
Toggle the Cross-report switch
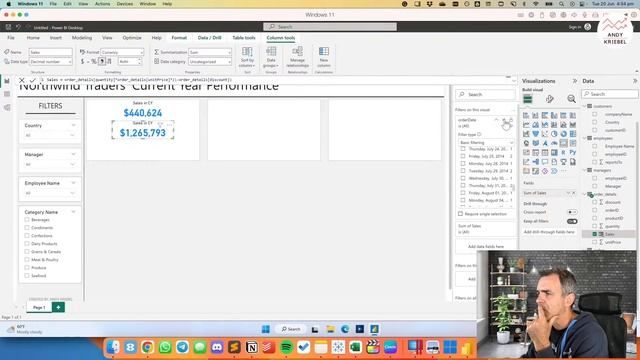[572, 212]
